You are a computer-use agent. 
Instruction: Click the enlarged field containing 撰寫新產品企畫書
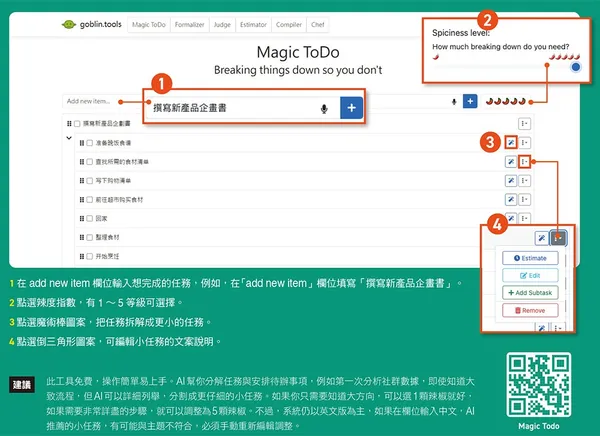pyautogui.click(x=243, y=108)
